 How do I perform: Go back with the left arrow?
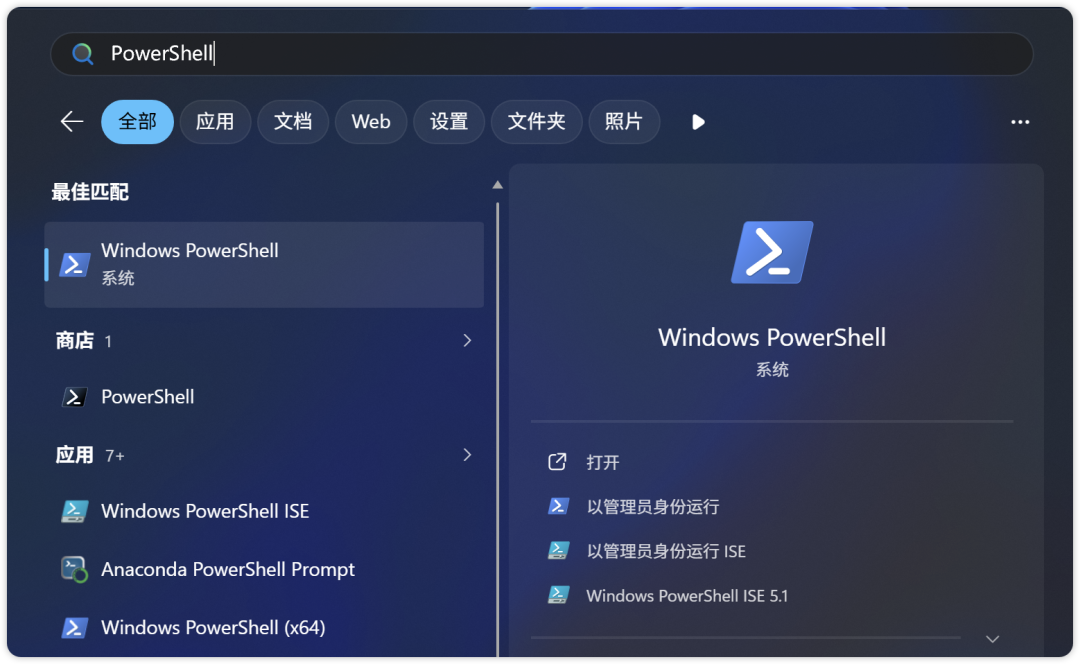coord(72,122)
